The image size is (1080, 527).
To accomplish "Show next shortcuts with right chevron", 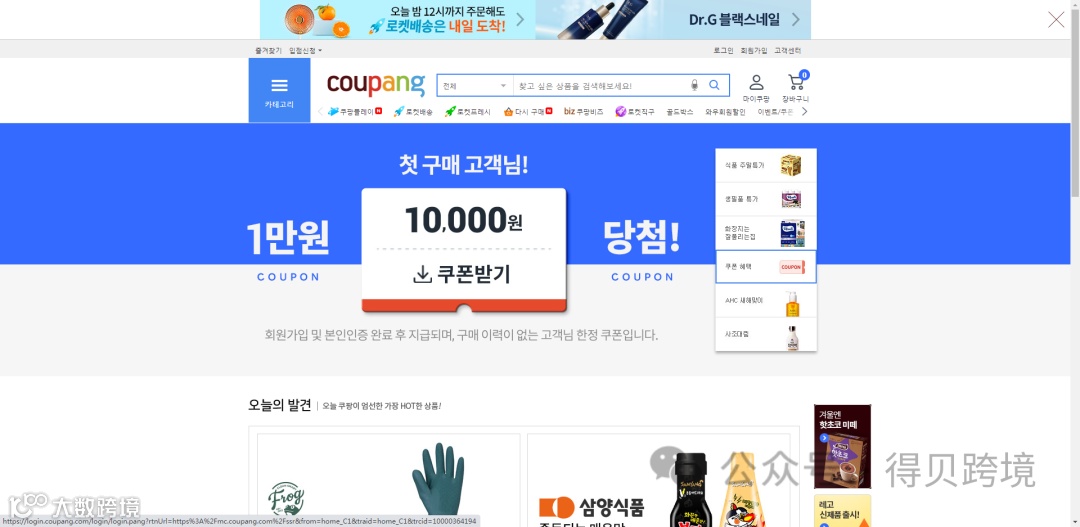I will point(804,112).
